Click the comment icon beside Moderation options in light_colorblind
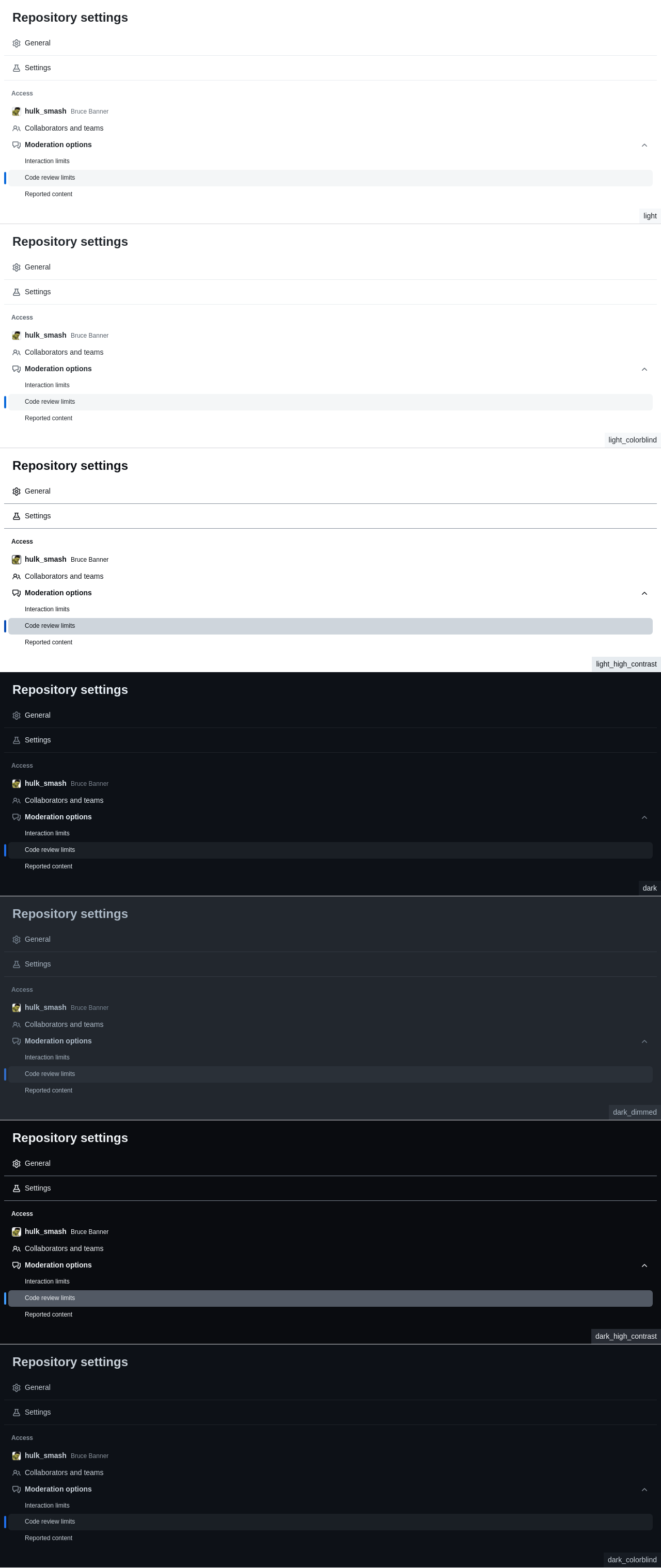The image size is (661, 1568). (17, 369)
